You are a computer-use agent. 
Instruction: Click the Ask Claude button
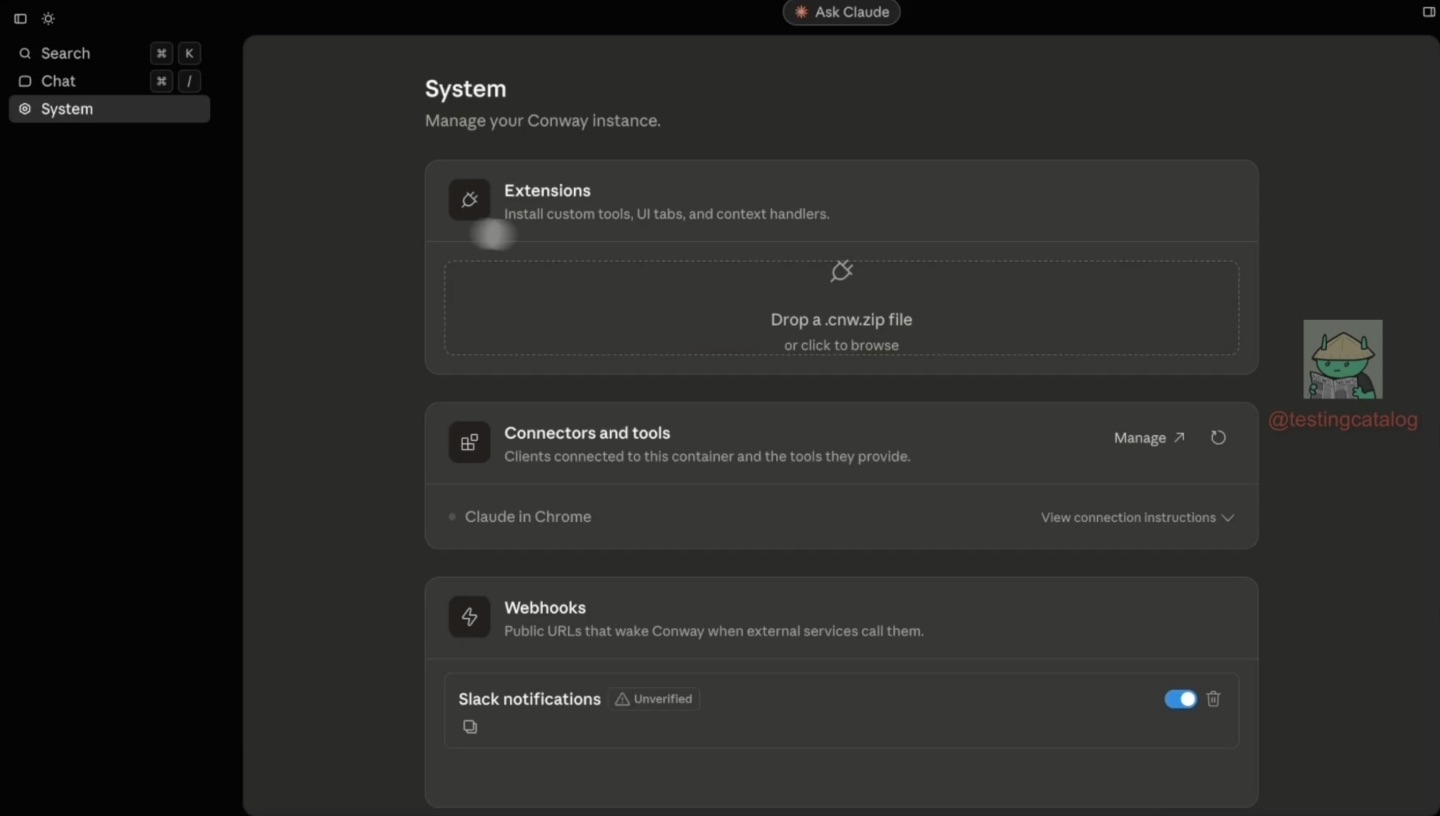(840, 12)
